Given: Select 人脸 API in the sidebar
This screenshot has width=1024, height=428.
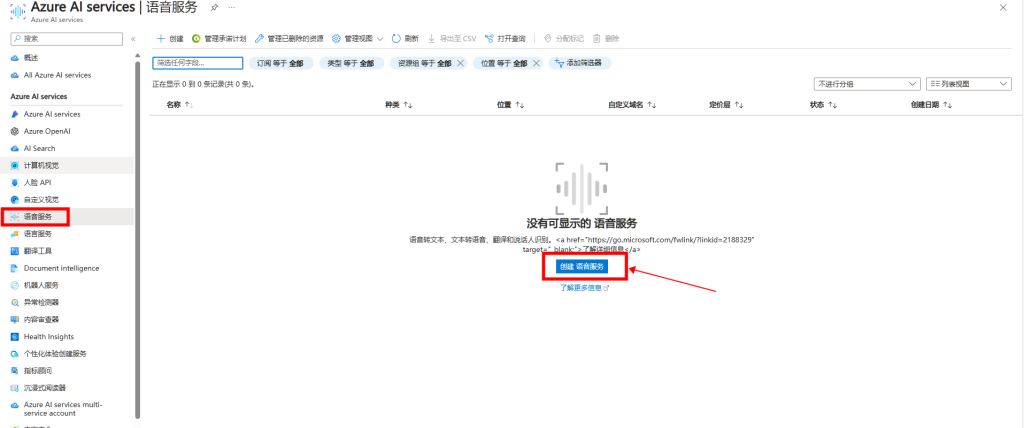Looking at the screenshot, I should coord(35,182).
